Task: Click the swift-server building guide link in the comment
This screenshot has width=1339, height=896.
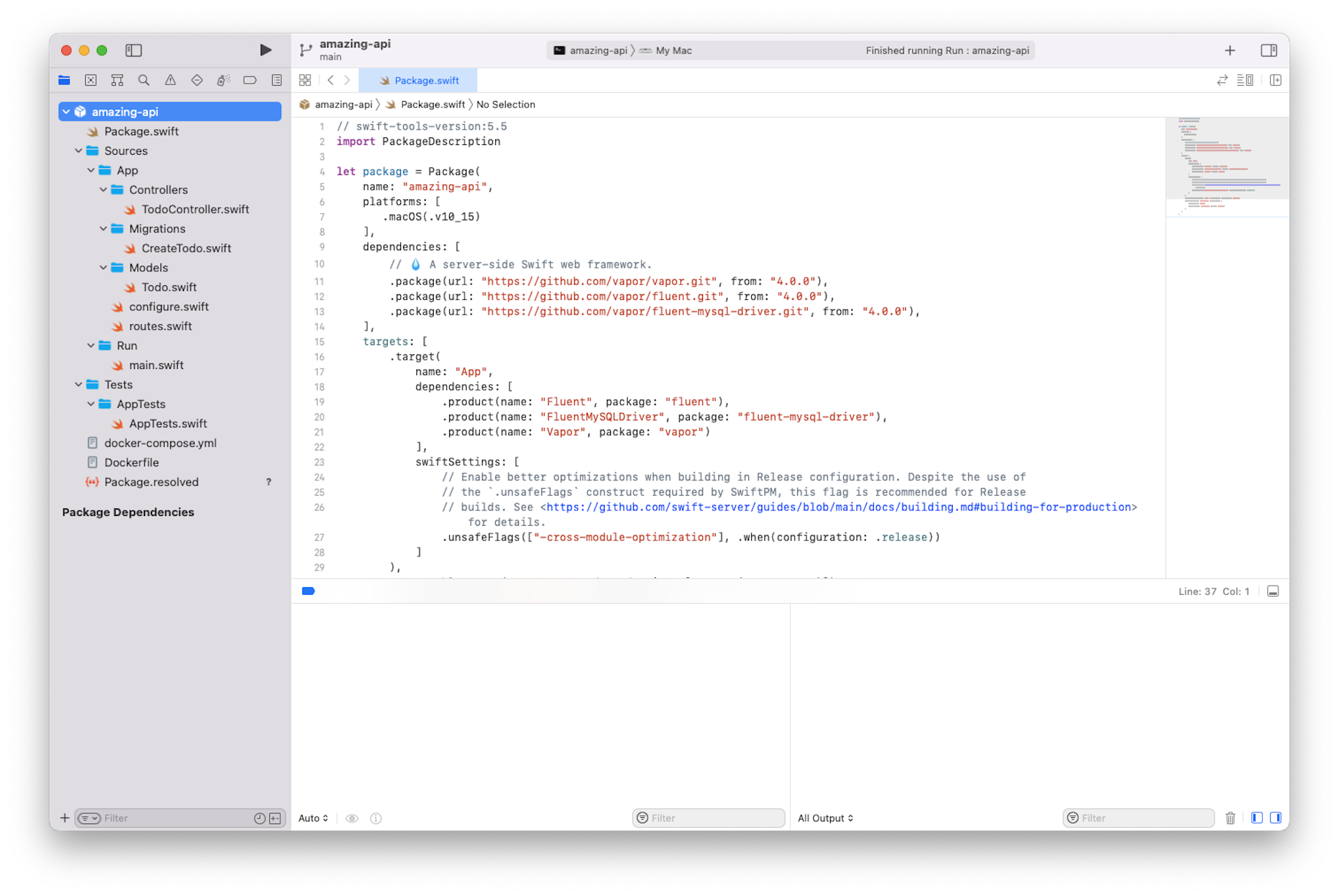Action: pyautogui.click(x=837, y=507)
